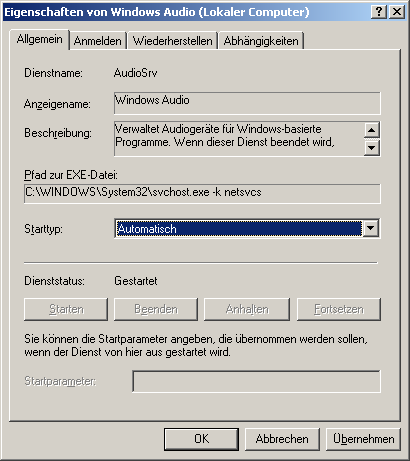Apply settings with Übernehmen
The image size is (410, 461).
point(363,439)
